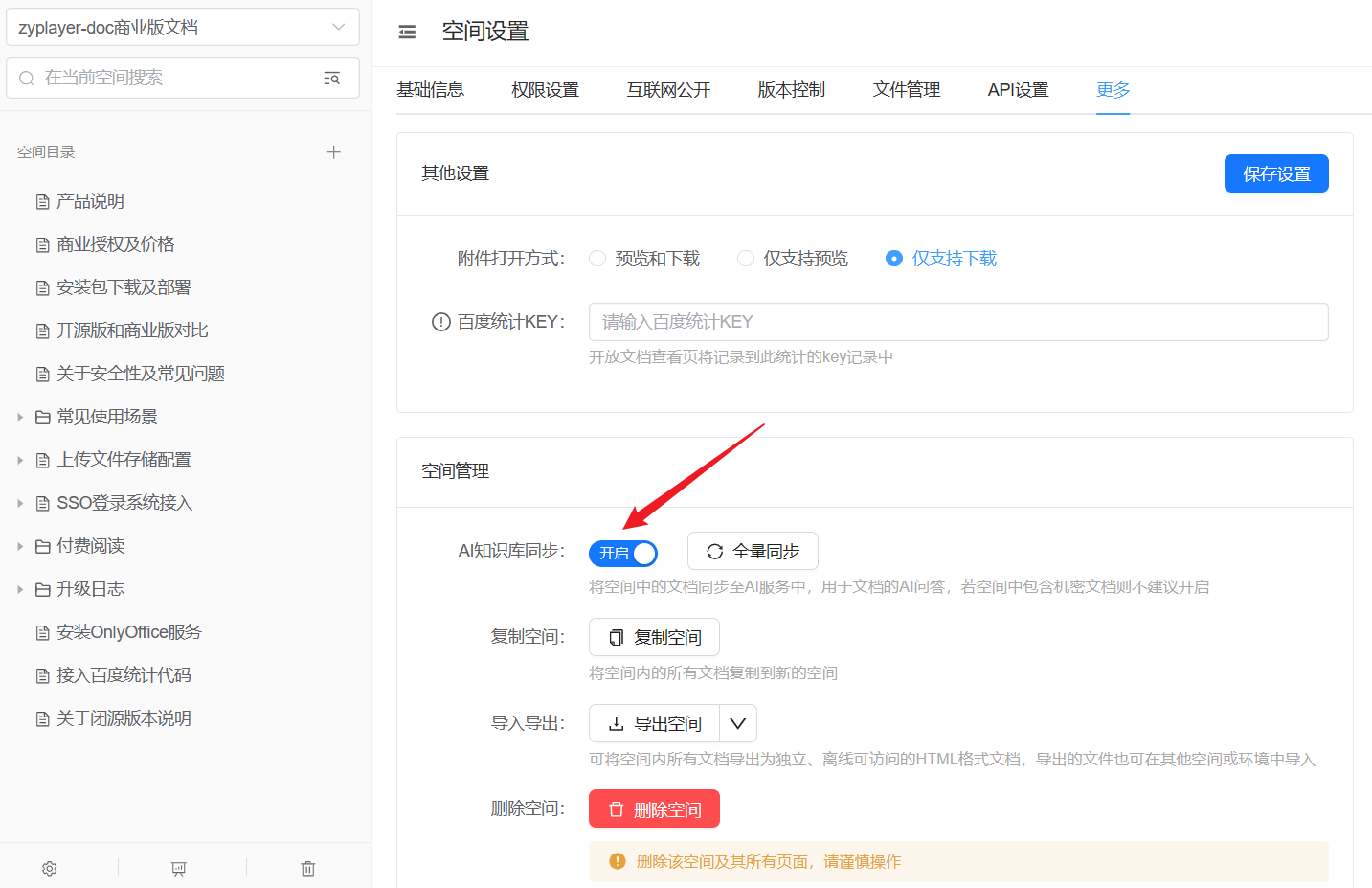The height and width of the screenshot is (888, 1372).
Task: Click the 复制空间 button
Action: (x=654, y=637)
